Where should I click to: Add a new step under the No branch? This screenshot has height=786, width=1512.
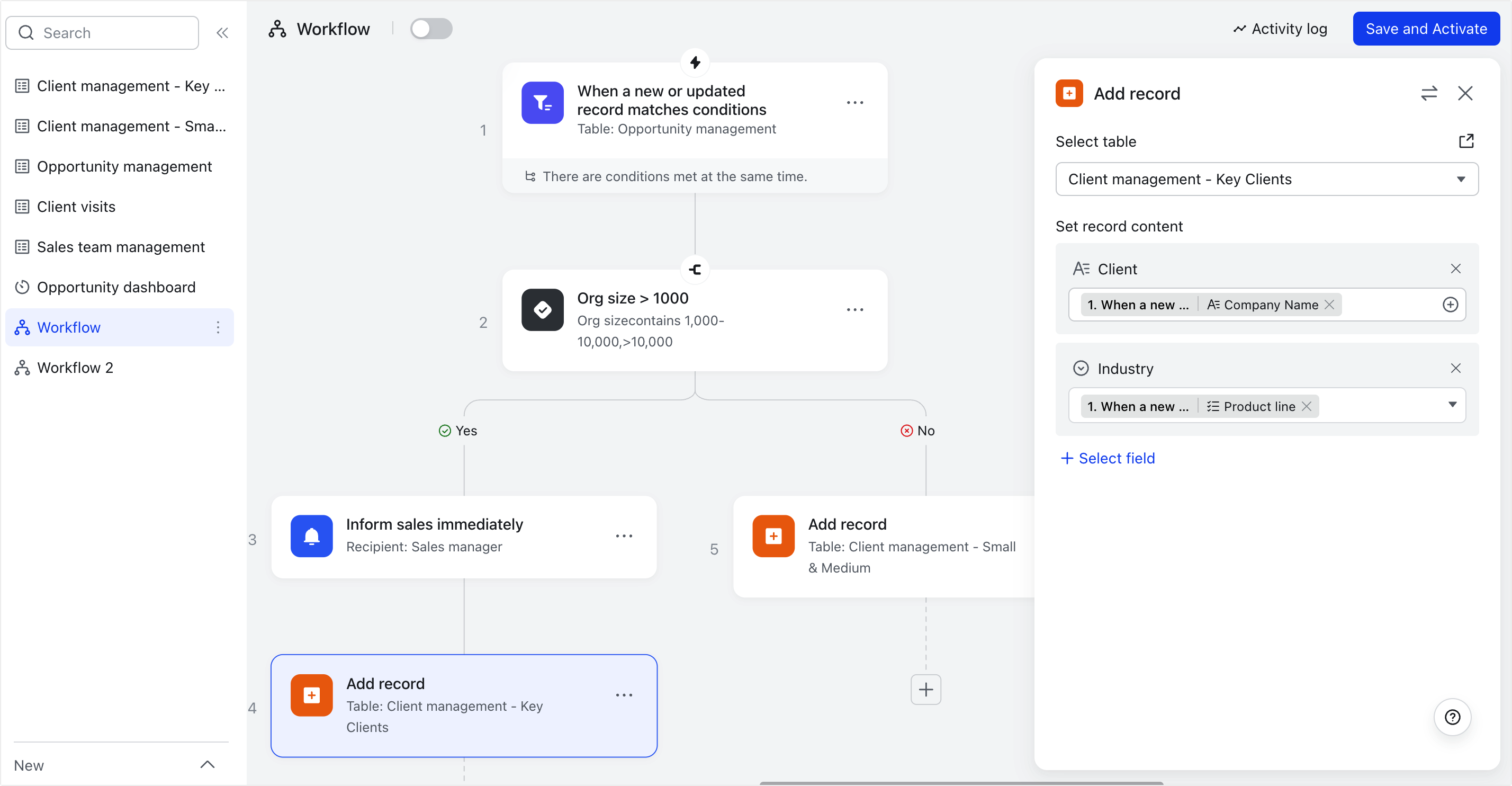pyautogui.click(x=925, y=689)
